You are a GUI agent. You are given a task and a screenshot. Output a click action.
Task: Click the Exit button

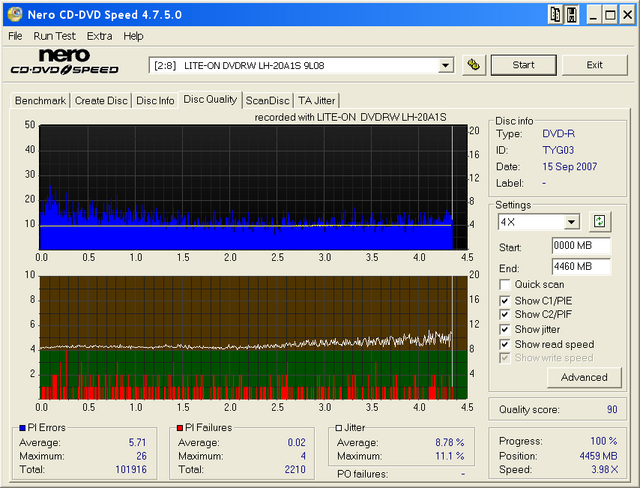(594, 65)
